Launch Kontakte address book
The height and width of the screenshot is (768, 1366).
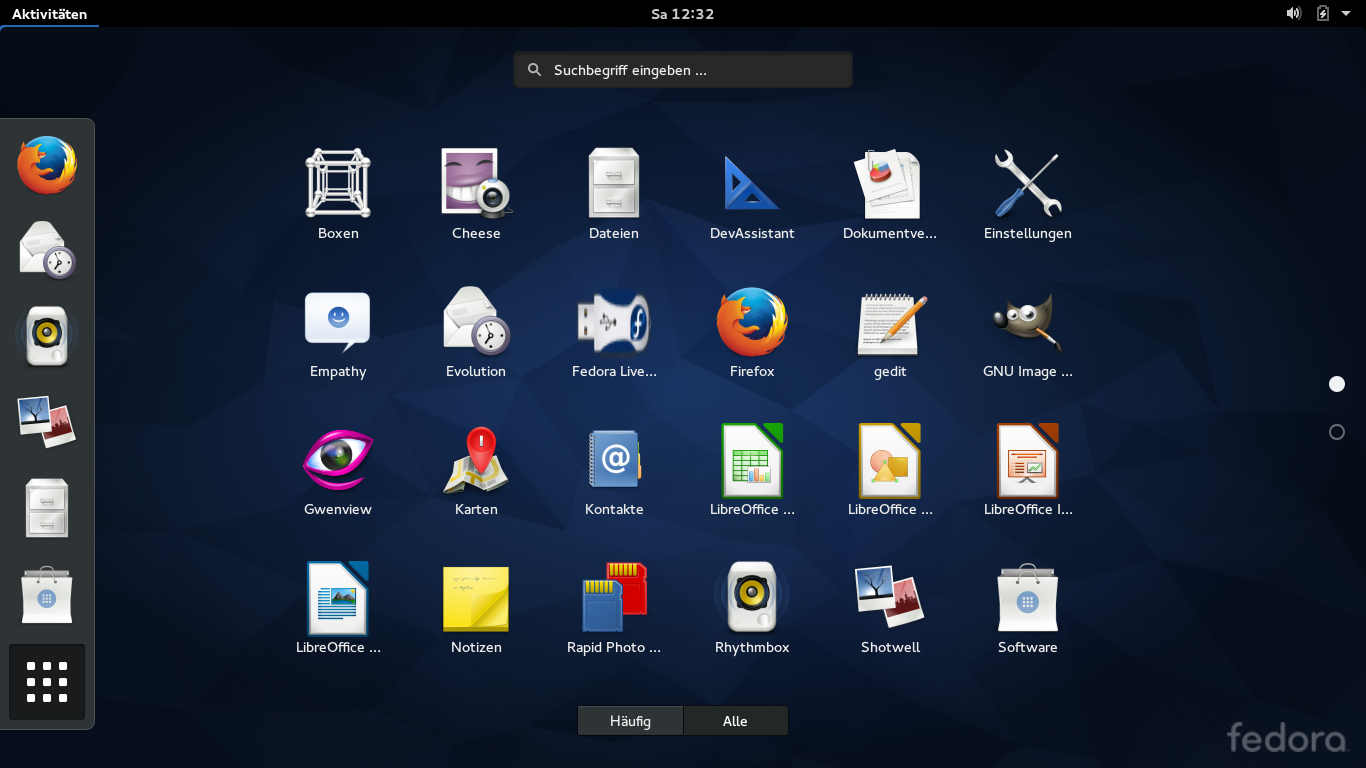click(x=614, y=460)
